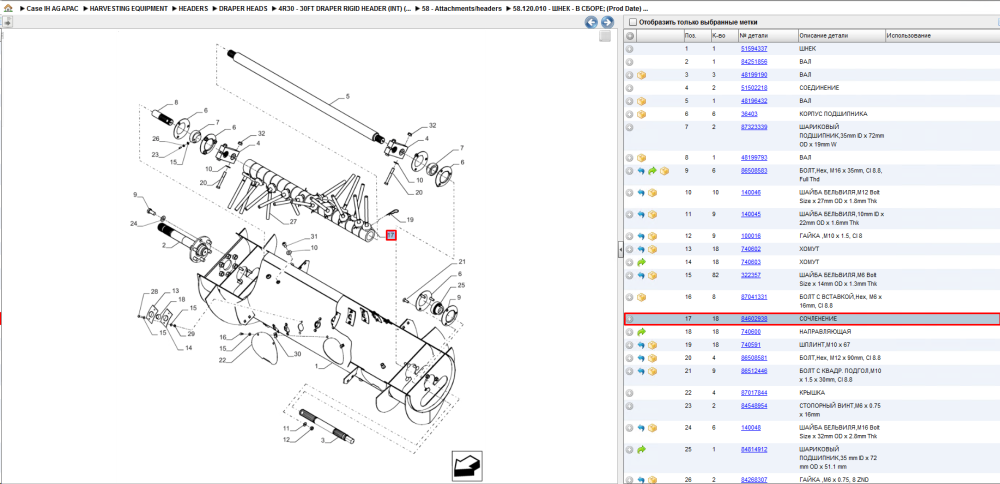Toggle the selection circle for part 84548954
1000x484 pixels.
pyautogui.click(x=629, y=406)
